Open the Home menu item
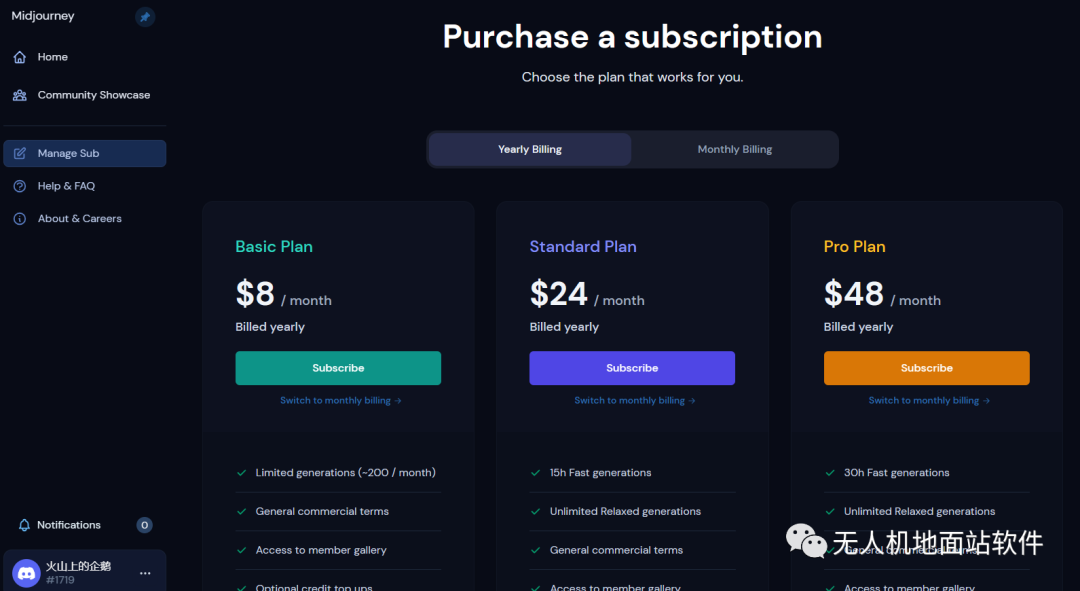 point(53,57)
